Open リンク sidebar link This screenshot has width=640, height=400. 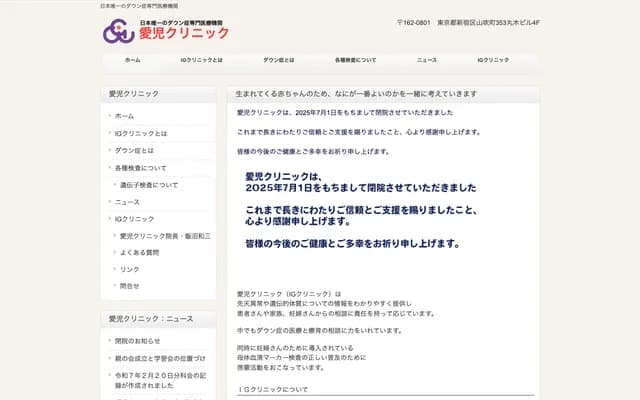coord(129,269)
